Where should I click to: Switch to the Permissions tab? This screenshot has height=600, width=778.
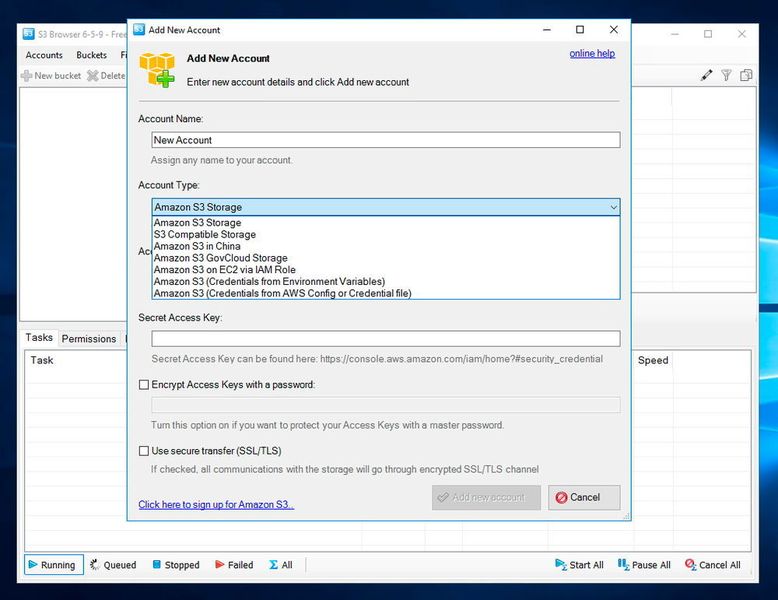[89, 338]
